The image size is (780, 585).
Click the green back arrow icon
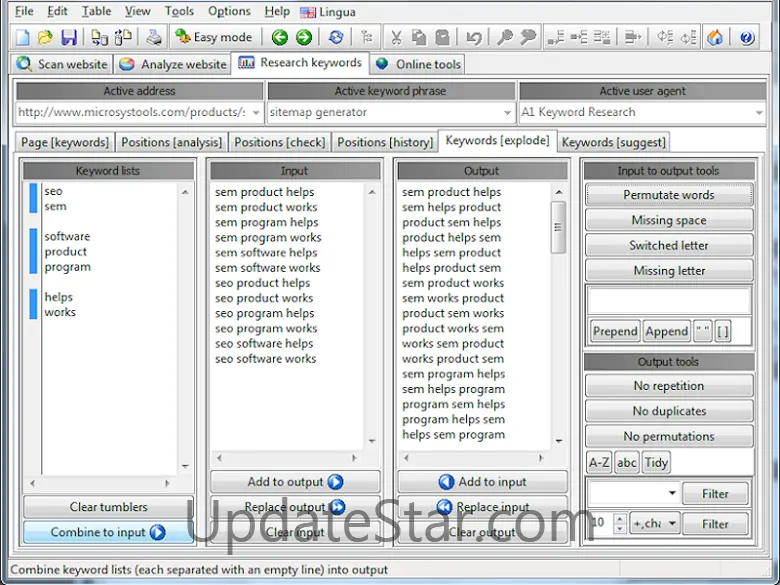pyautogui.click(x=280, y=38)
